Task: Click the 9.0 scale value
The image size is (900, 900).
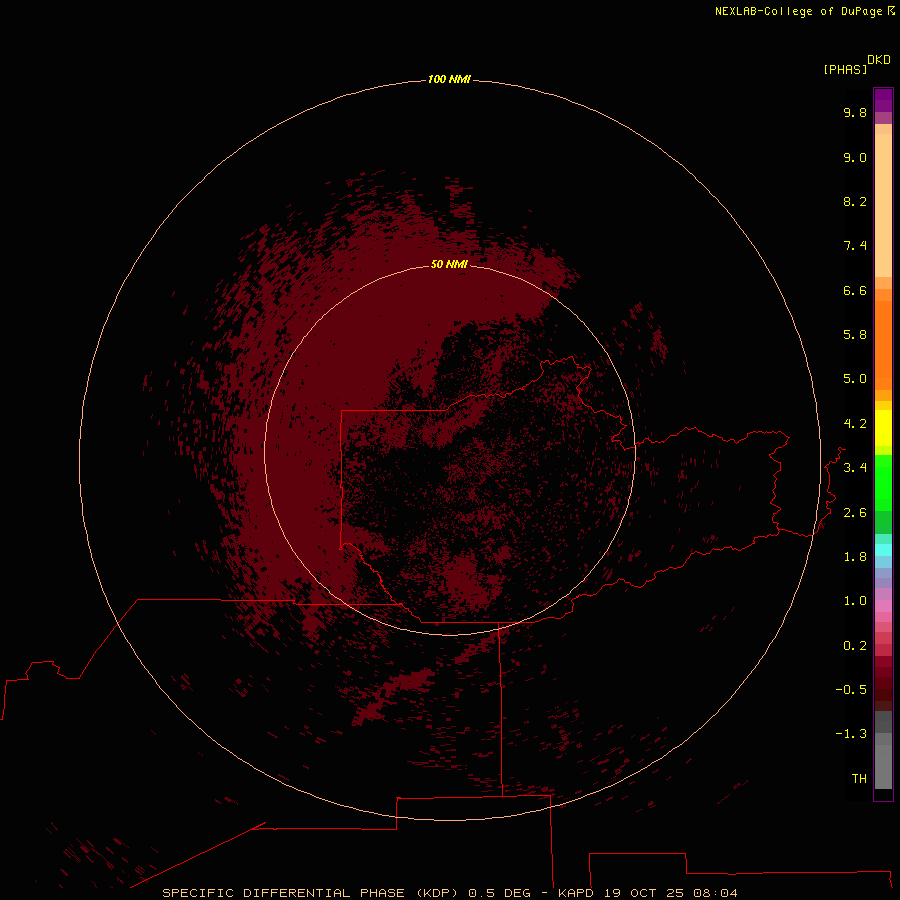Action: (855, 157)
